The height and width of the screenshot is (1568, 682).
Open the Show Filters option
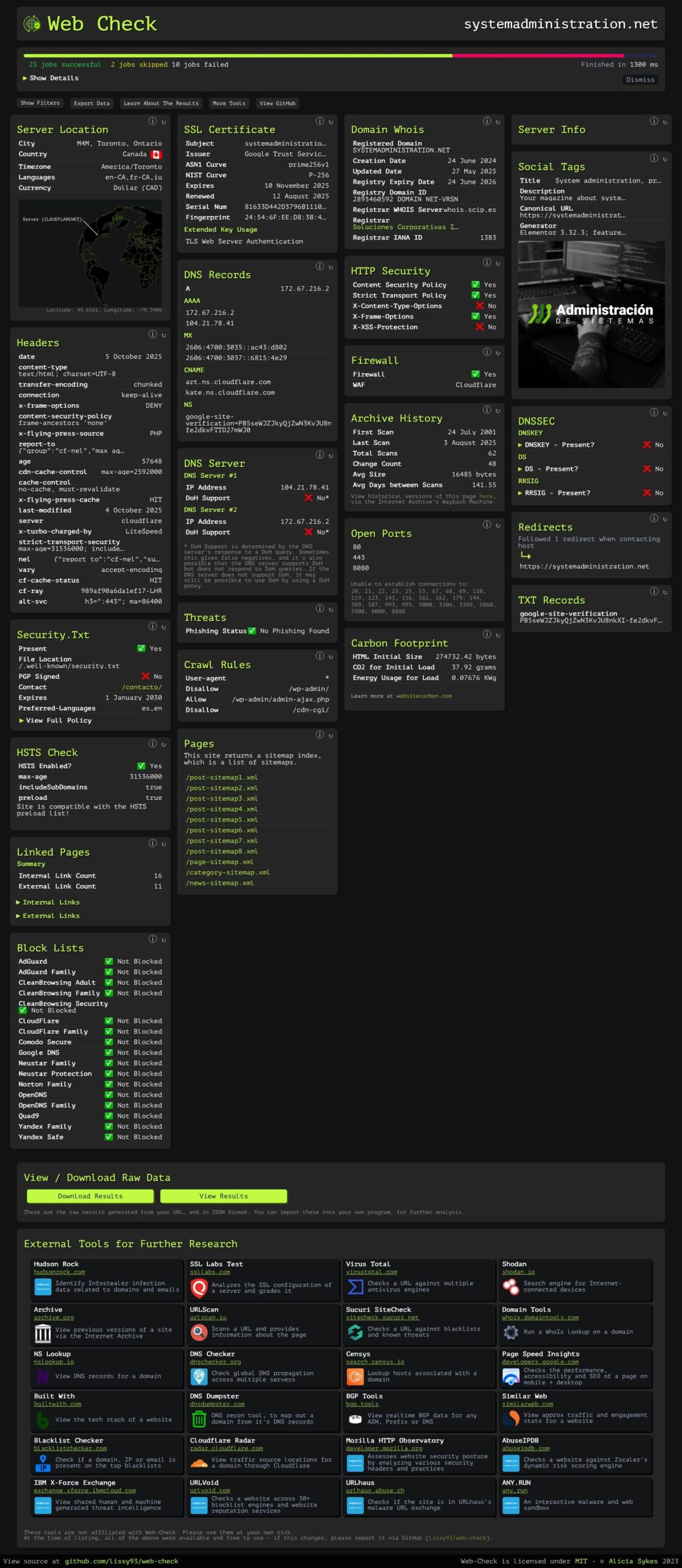point(40,104)
